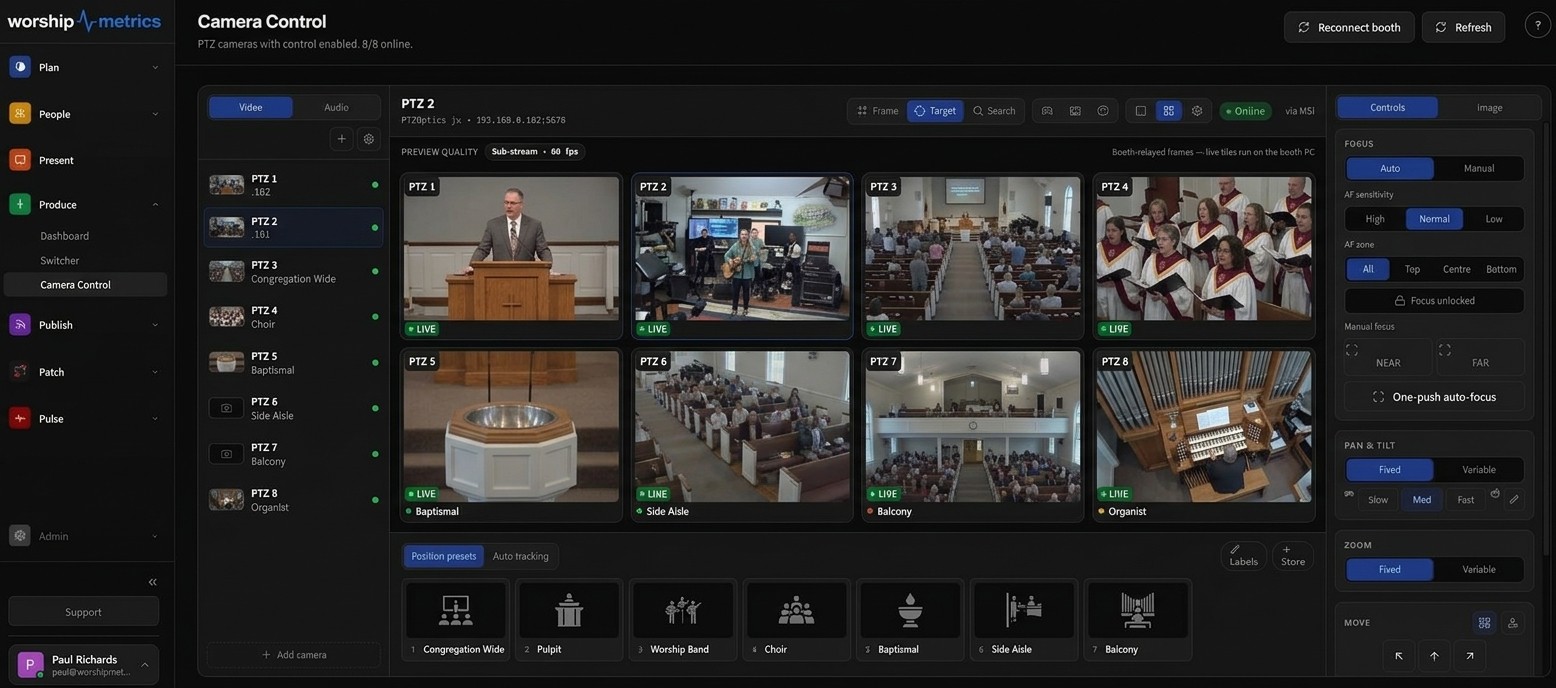The image size is (1556, 688).
Task: Click the Present sidebar icon
Action: point(20,160)
